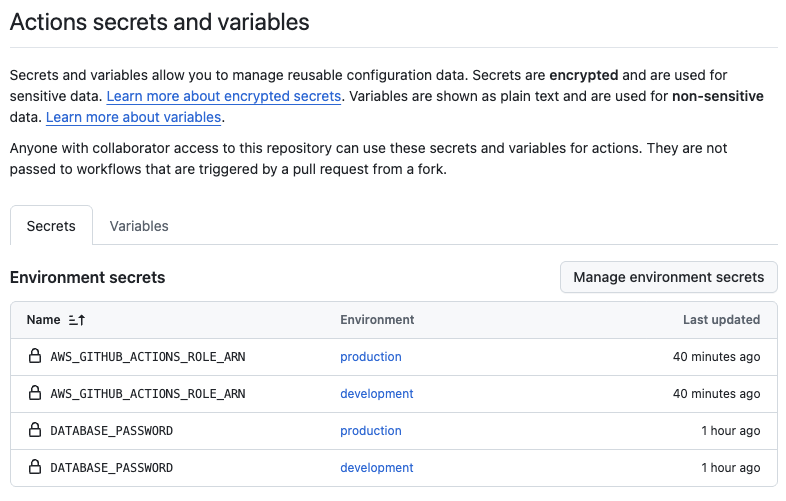
Task: Follow Learn more about variables link
Action: tap(133, 117)
